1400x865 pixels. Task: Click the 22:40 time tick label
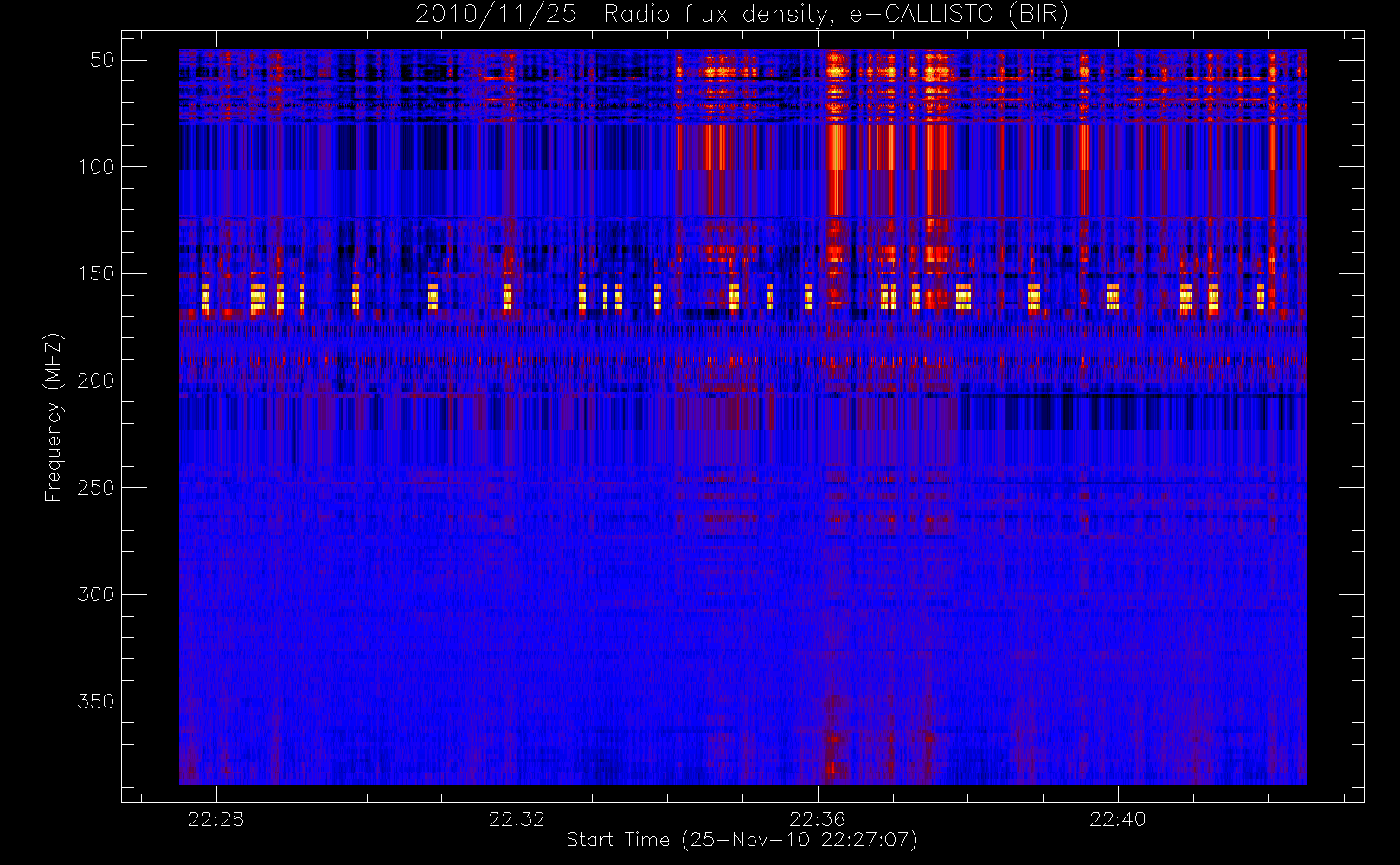coord(1118,819)
